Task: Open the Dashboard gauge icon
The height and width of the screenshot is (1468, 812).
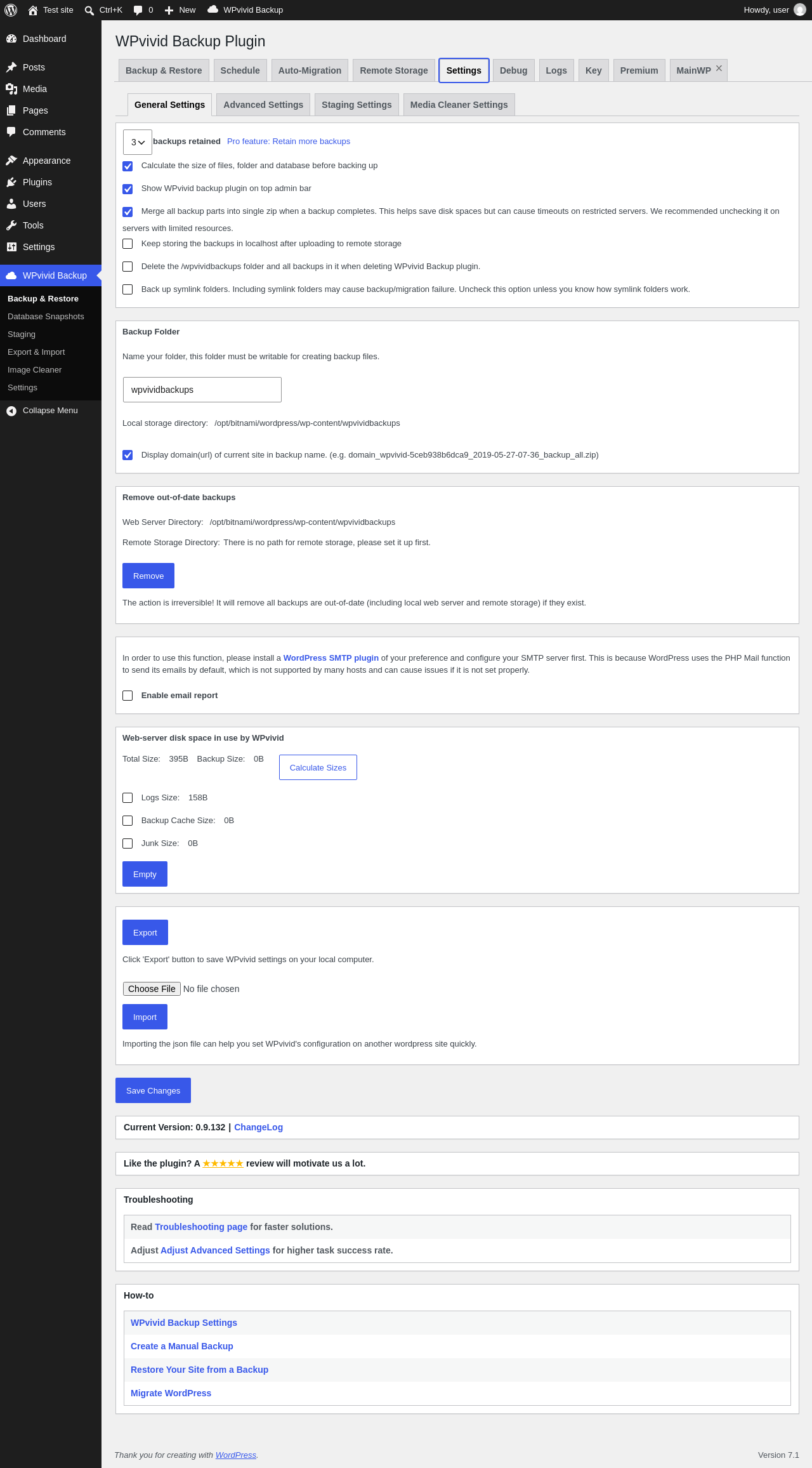Action: click(x=11, y=39)
